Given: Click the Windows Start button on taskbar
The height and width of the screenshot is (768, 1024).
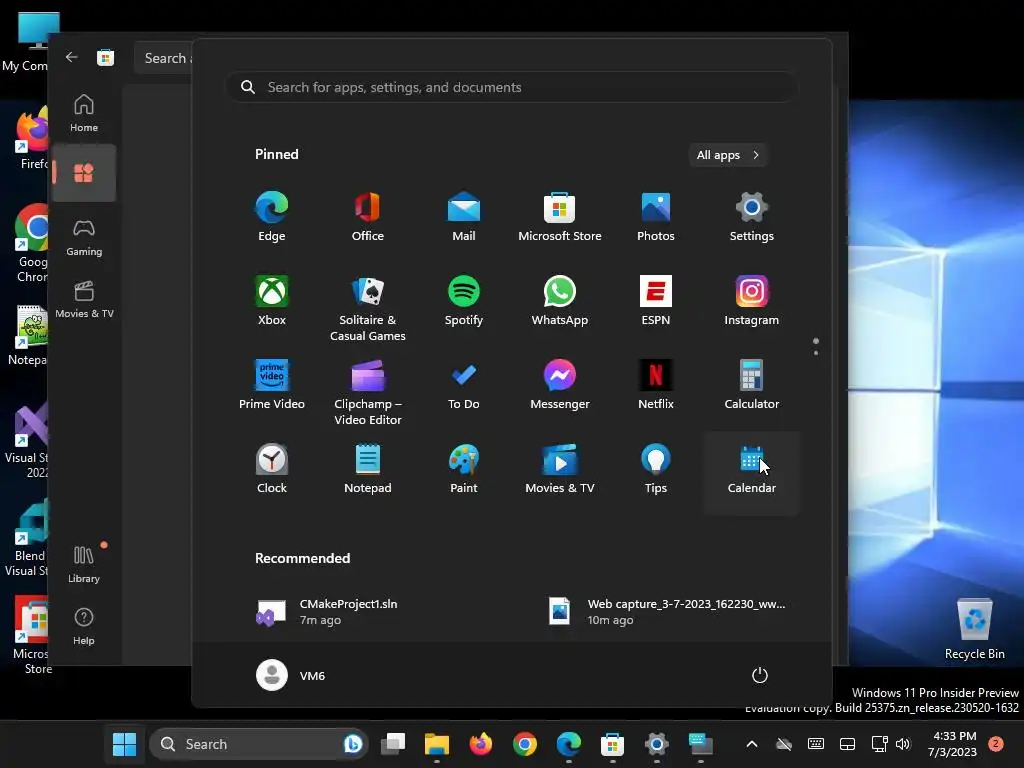Looking at the screenshot, I should coord(124,744).
